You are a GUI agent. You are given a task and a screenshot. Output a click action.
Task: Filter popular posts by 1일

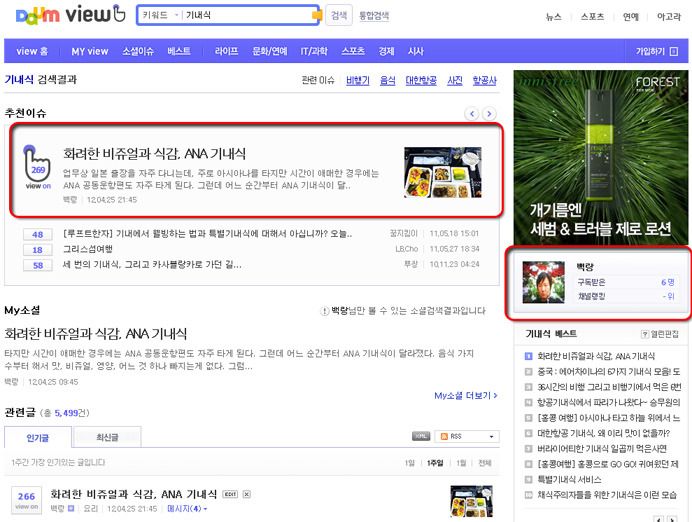(410, 463)
